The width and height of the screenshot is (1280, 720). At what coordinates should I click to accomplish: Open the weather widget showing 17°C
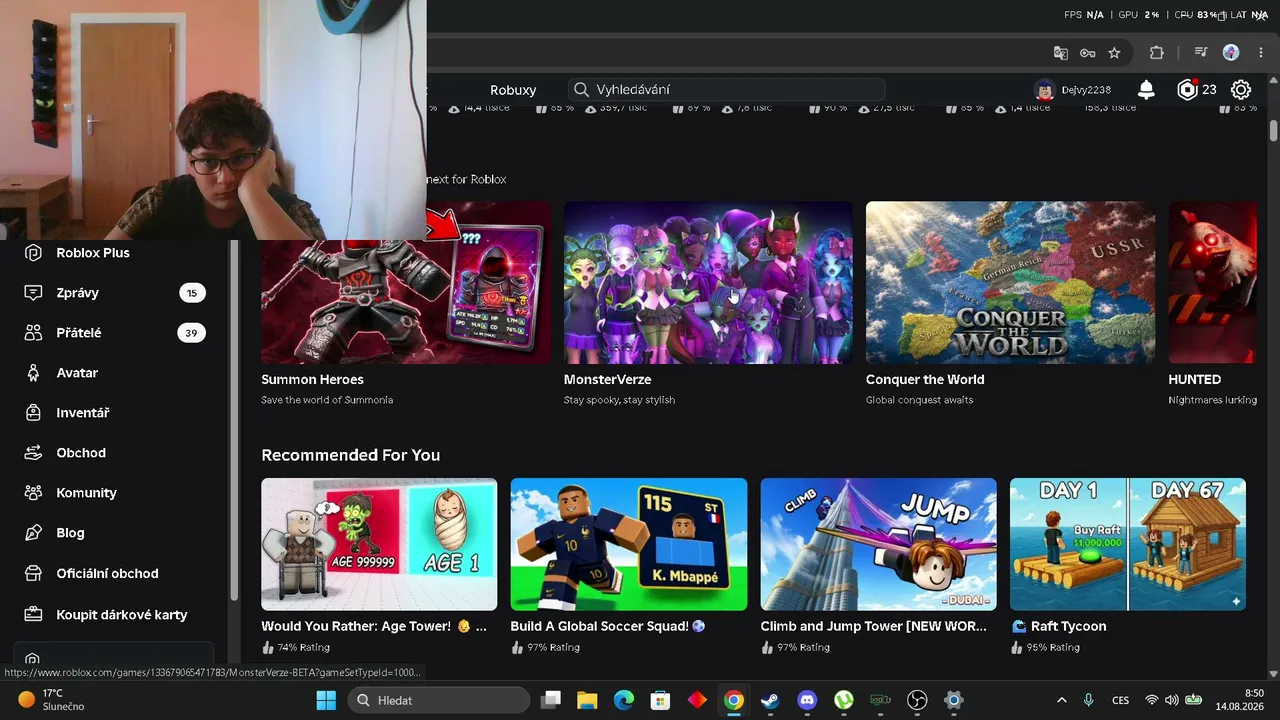pos(52,700)
